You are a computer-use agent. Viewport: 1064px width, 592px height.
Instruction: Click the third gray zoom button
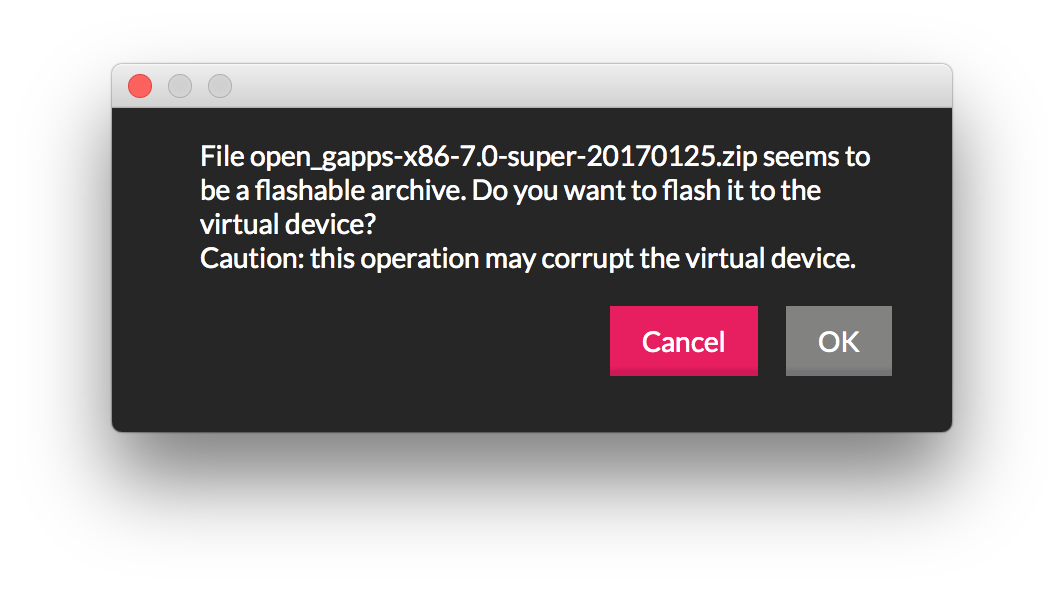(x=220, y=87)
